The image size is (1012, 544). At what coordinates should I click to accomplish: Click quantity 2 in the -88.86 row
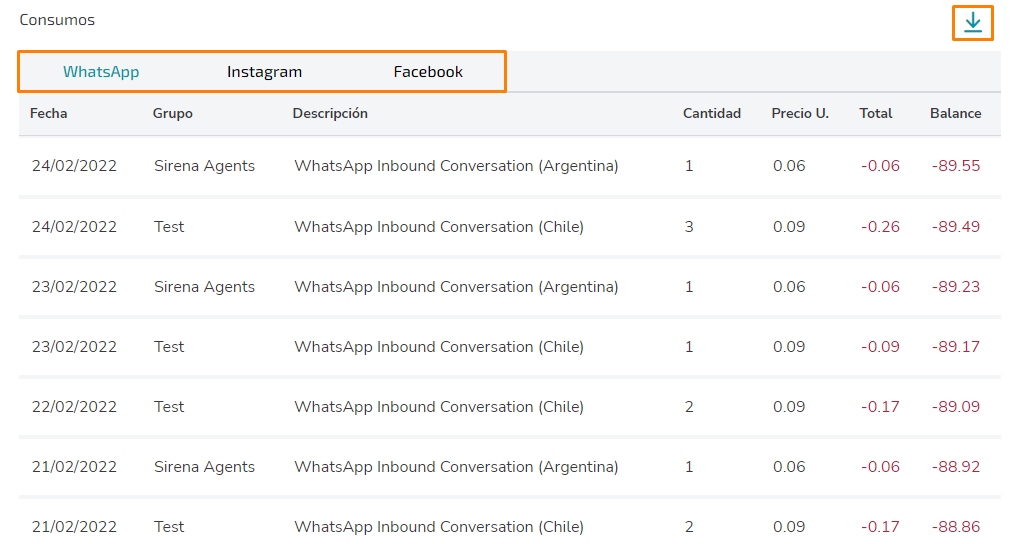(689, 527)
